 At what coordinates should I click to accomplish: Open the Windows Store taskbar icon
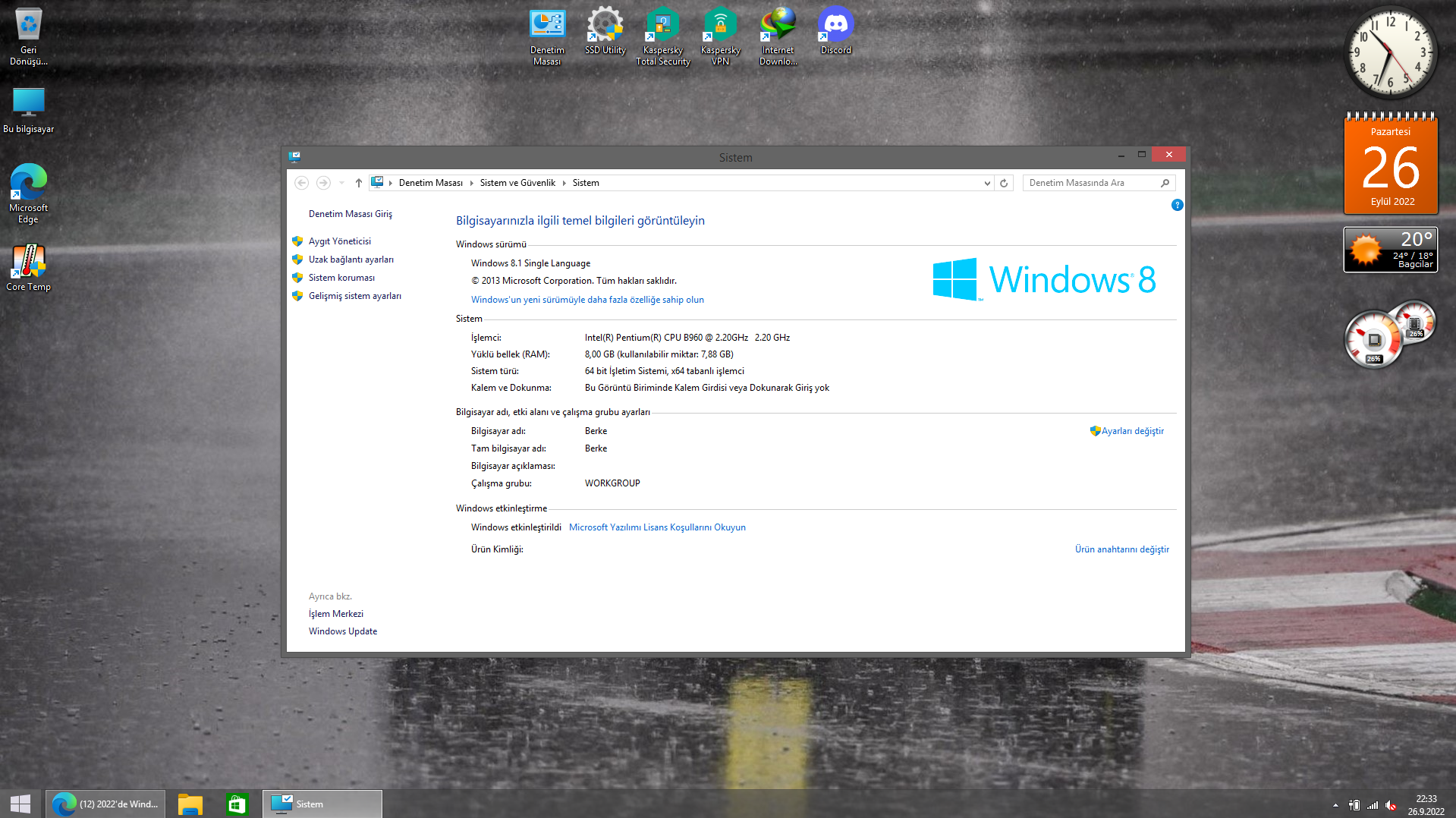(237, 804)
